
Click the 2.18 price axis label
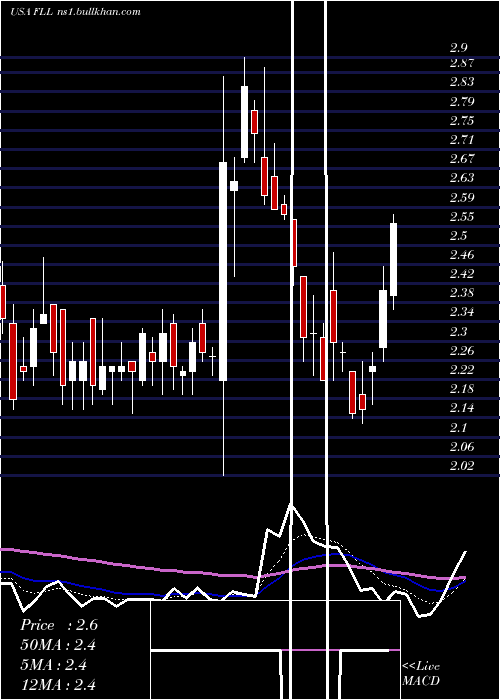(462, 389)
